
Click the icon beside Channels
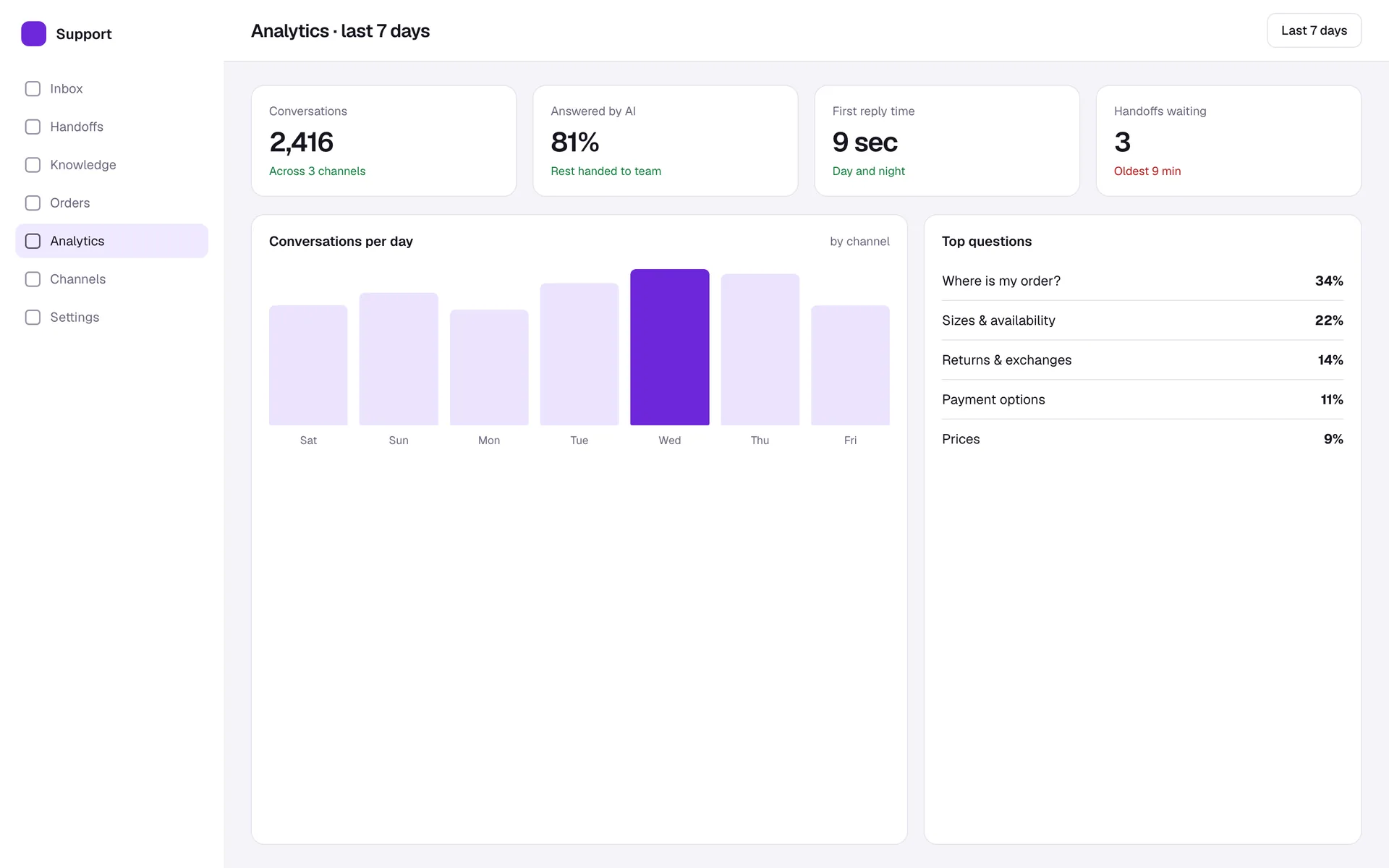tap(33, 279)
